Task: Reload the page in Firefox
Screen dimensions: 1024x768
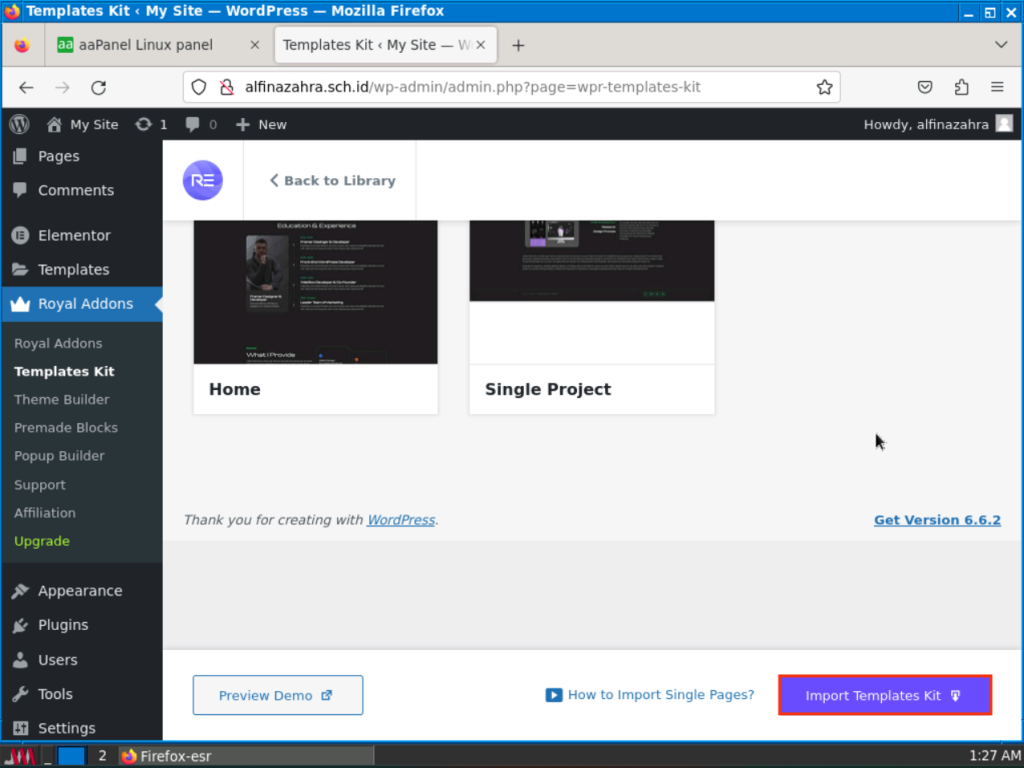Action: pyautogui.click(x=98, y=87)
